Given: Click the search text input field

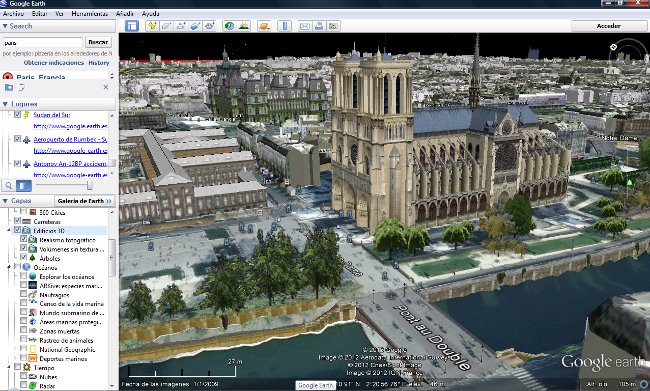Looking at the screenshot, I should click(43, 42).
